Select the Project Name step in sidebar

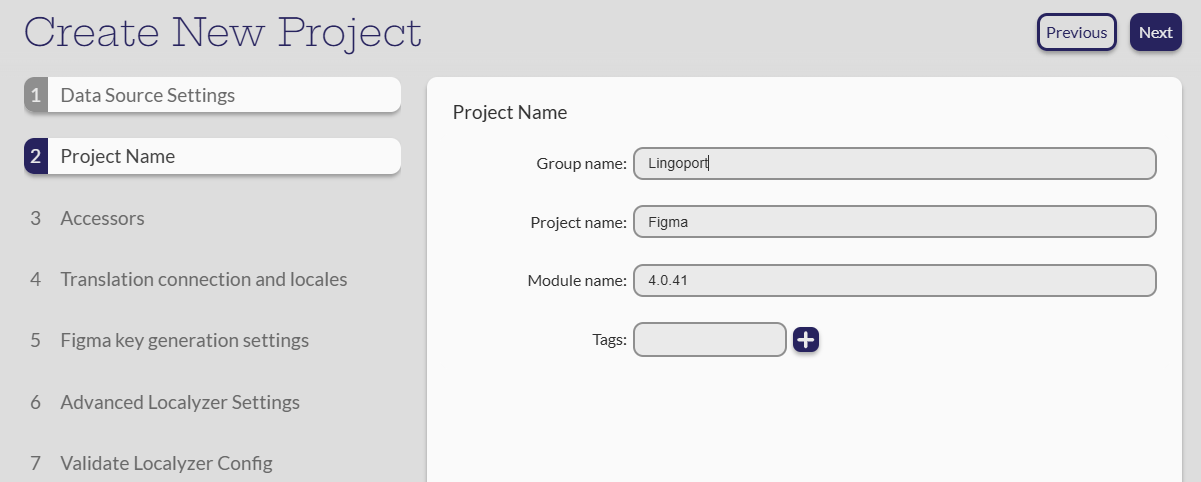click(117, 157)
